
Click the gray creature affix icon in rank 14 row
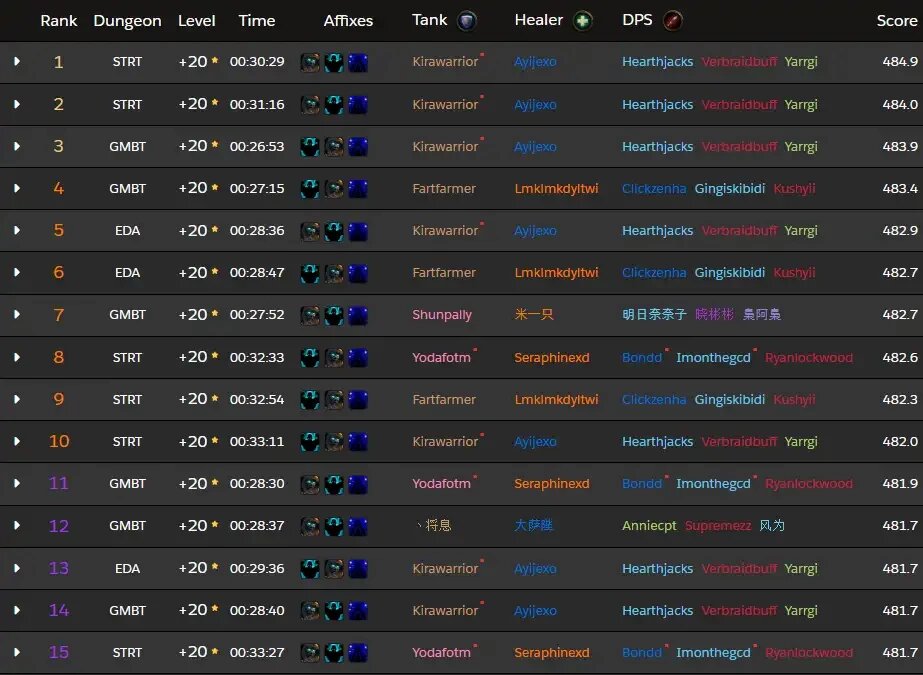[310, 611]
